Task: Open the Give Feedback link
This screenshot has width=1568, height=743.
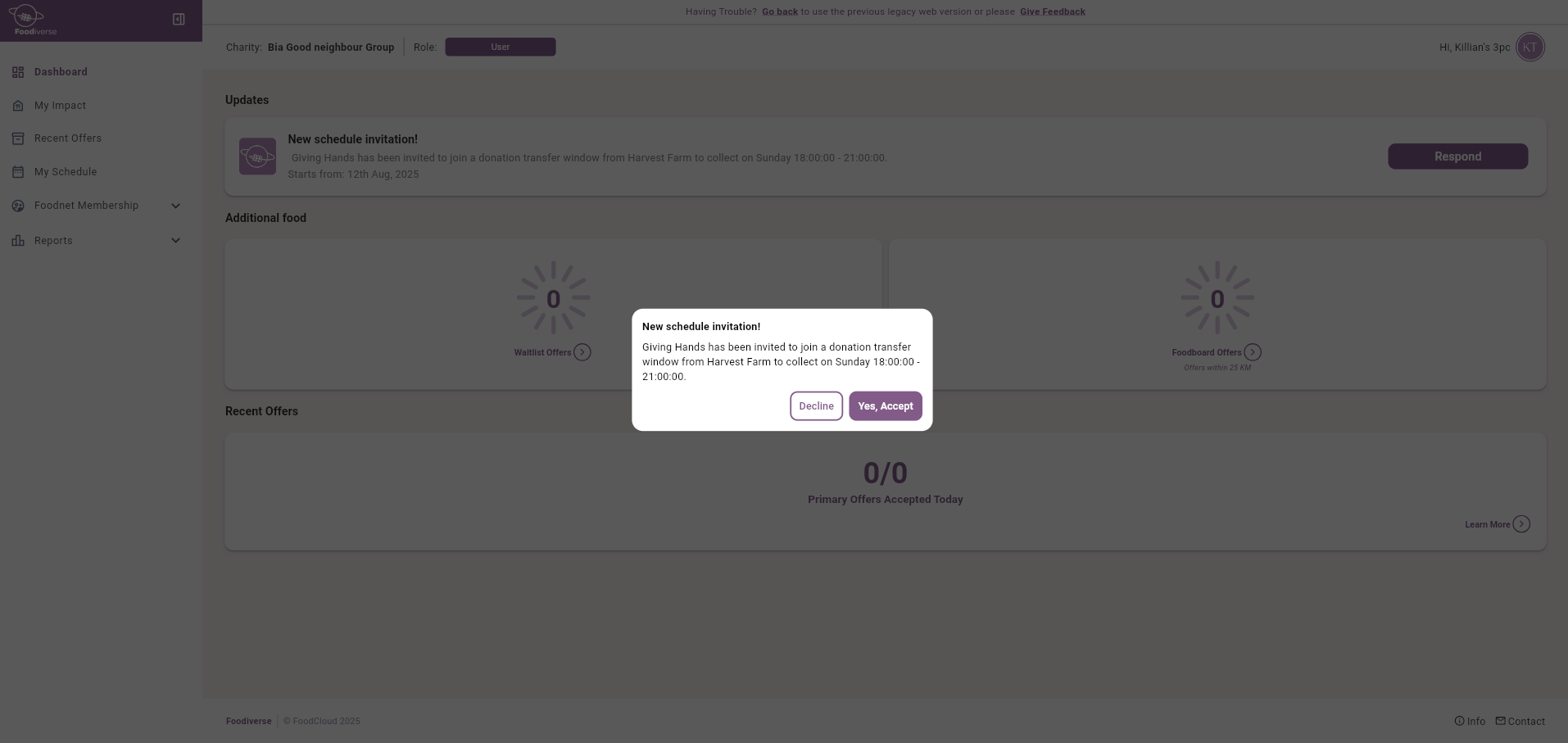Action: [1052, 12]
